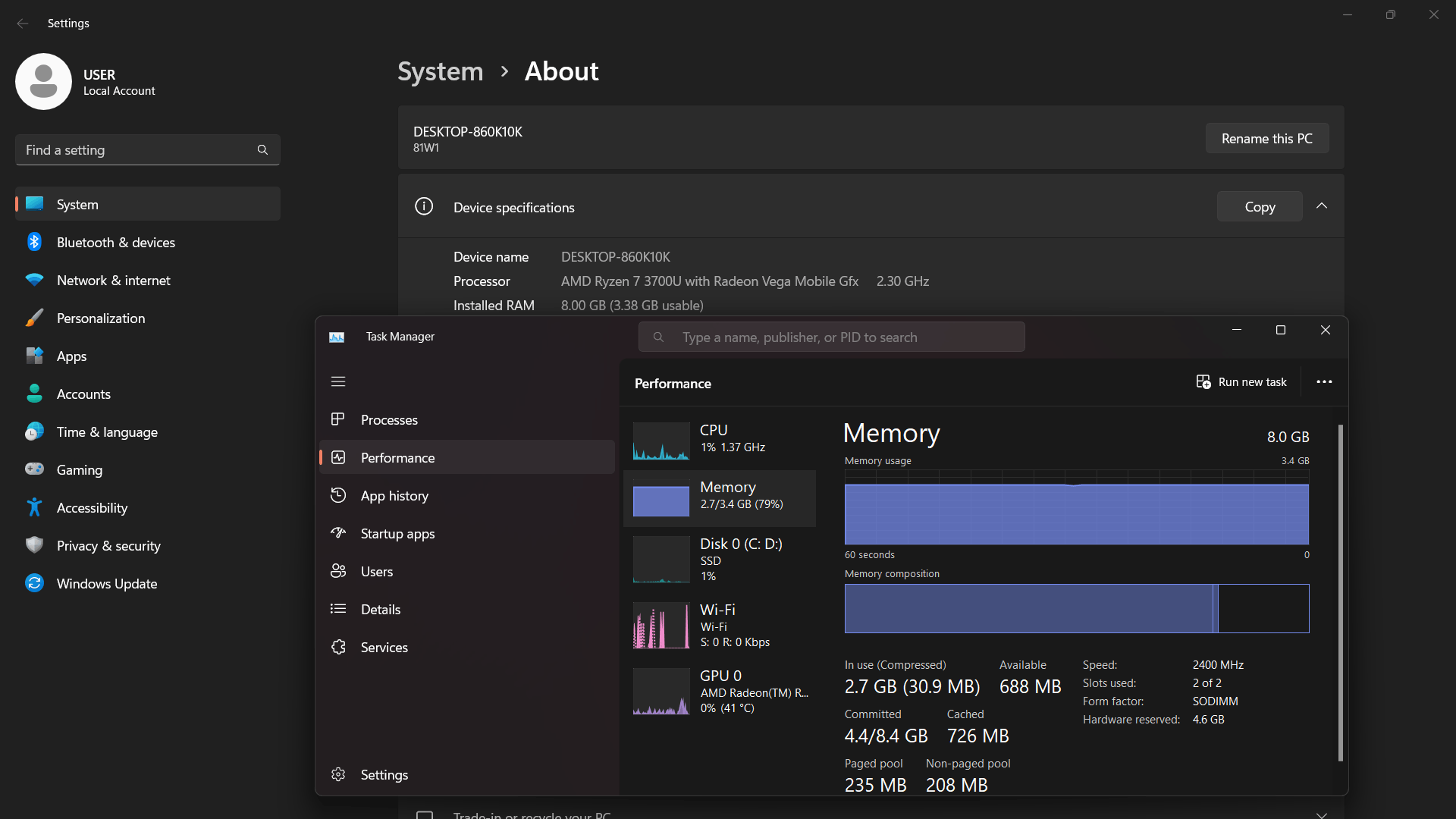Image resolution: width=1456 pixels, height=819 pixels.
Task: Open Accounts settings category
Action: [148, 394]
